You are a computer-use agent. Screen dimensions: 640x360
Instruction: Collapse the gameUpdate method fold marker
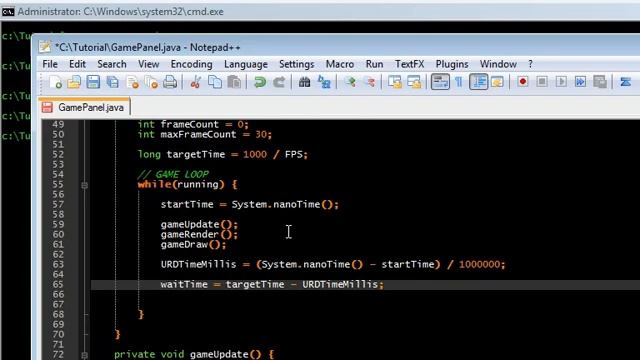(84, 355)
